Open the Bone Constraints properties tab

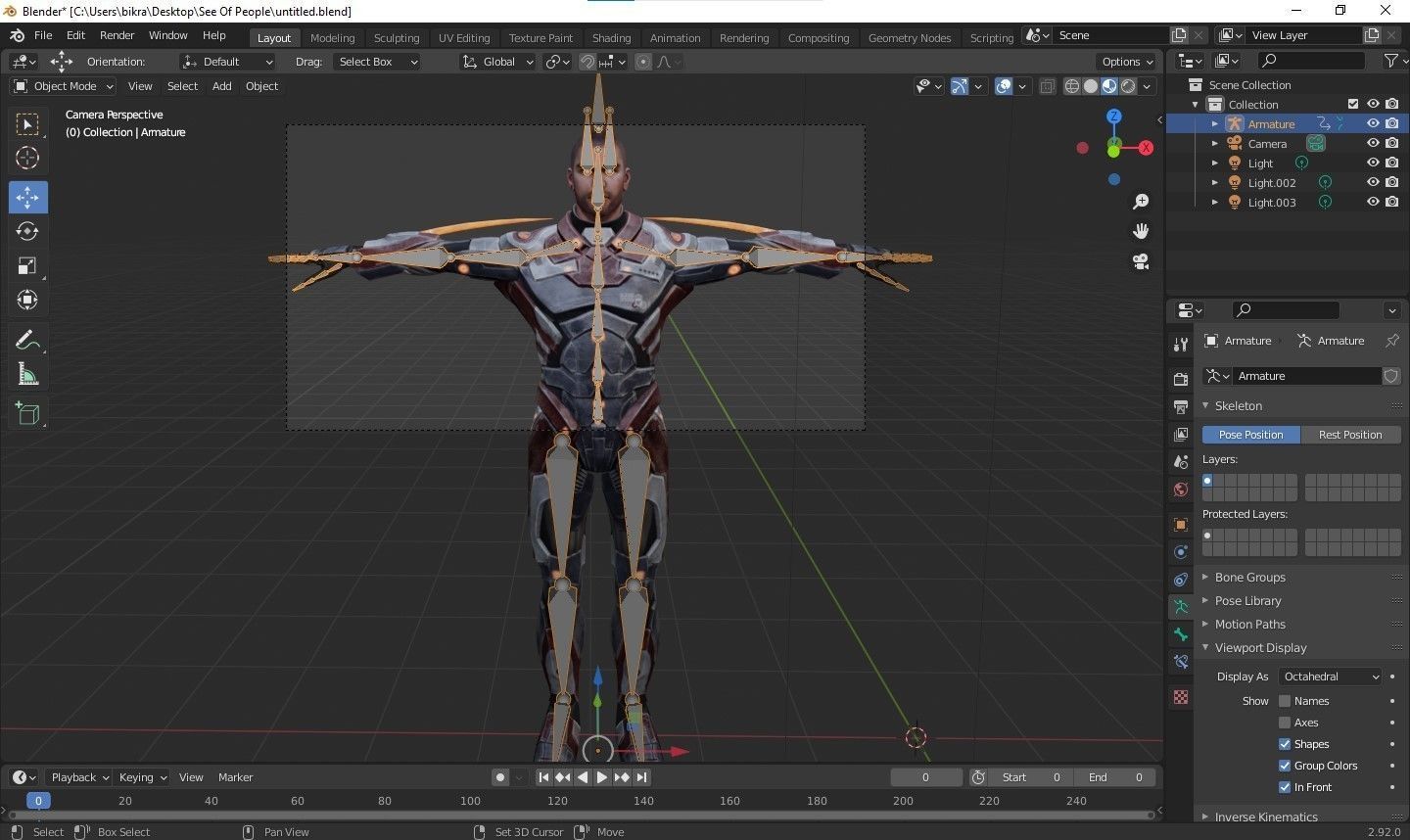pos(1181,662)
